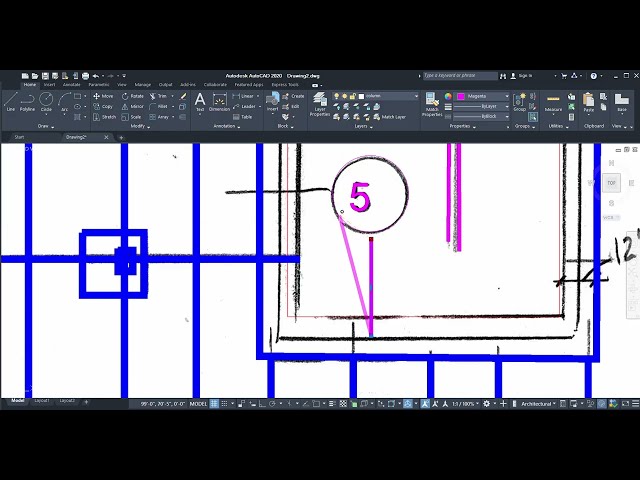Select the Text annotation tool
This screenshot has height=480, width=640.
click(x=200, y=102)
